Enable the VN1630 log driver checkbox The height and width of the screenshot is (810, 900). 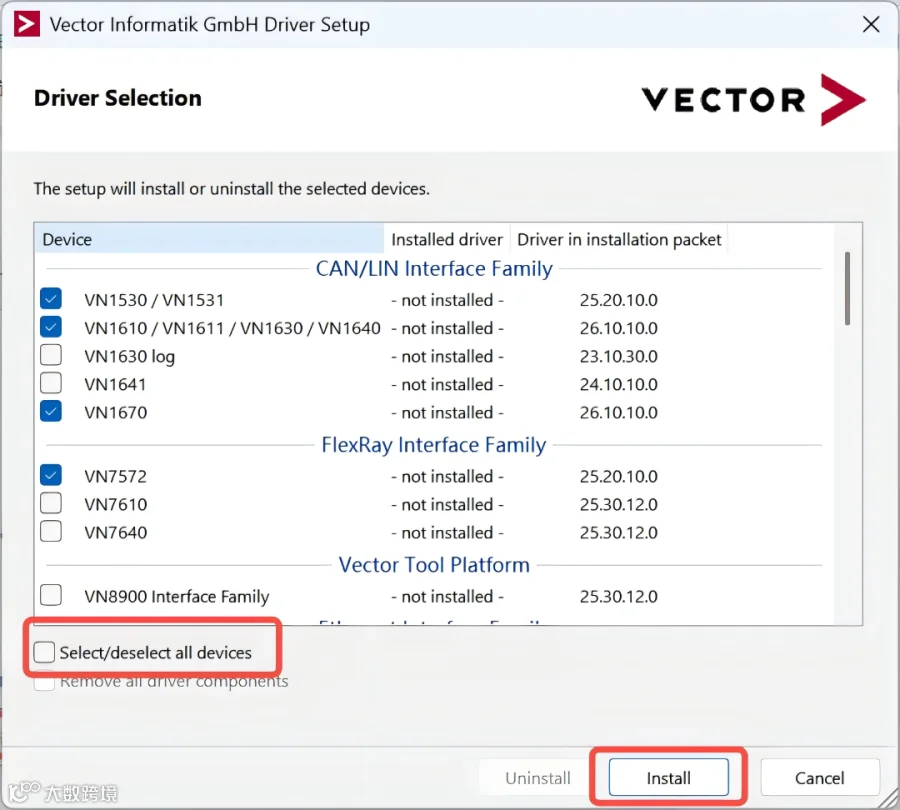click(x=51, y=355)
